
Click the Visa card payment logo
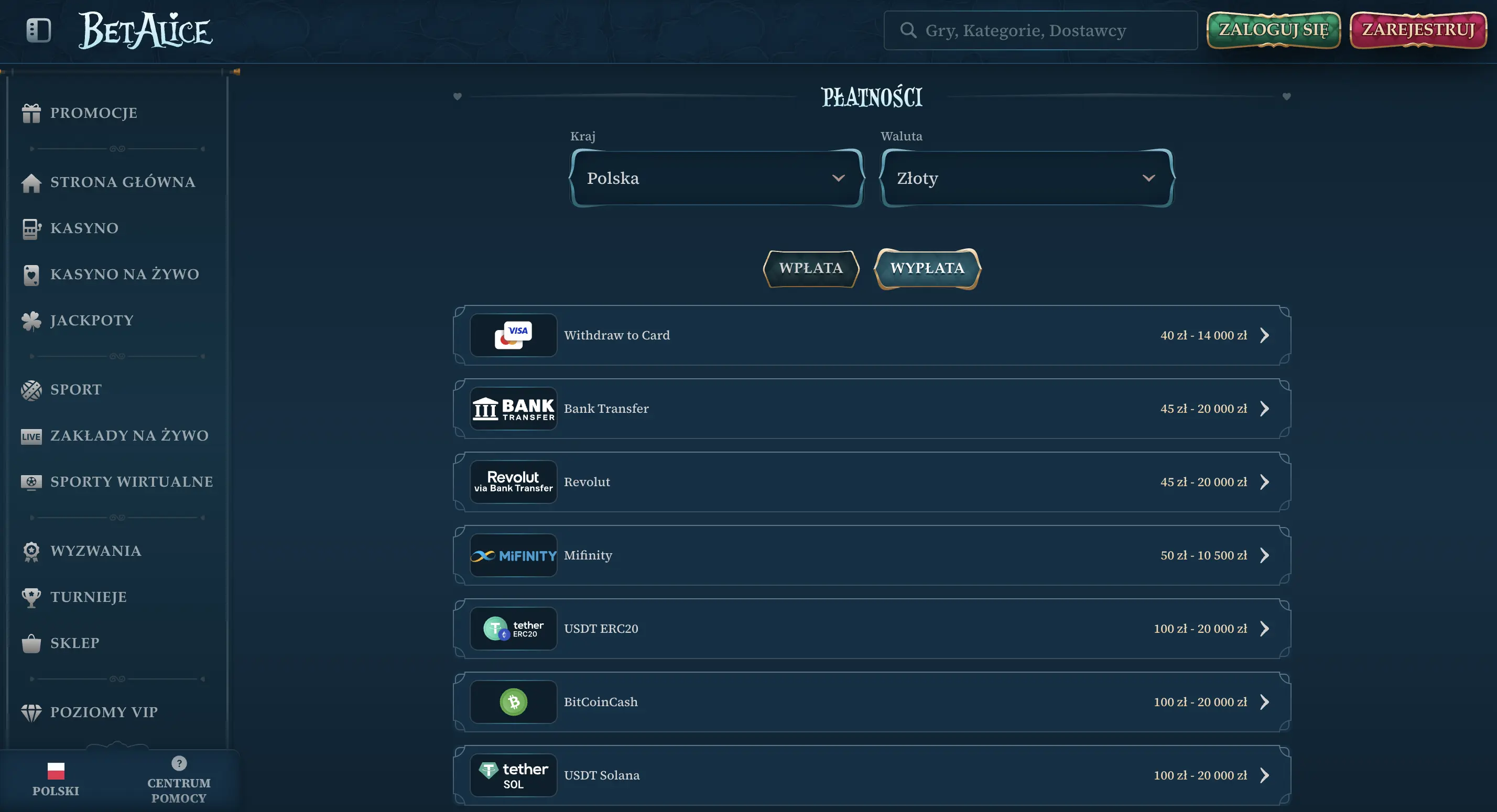pyautogui.click(x=513, y=335)
